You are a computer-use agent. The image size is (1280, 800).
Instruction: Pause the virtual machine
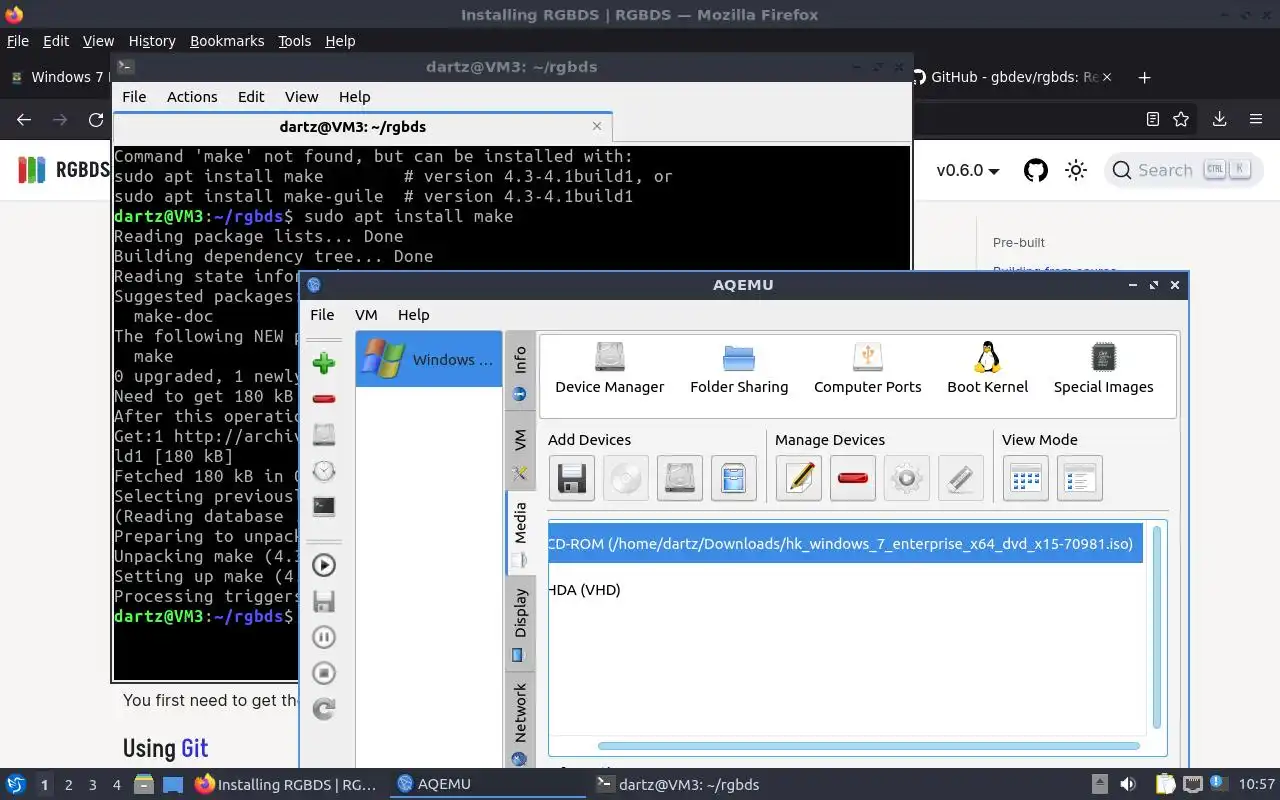pyautogui.click(x=323, y=637)
